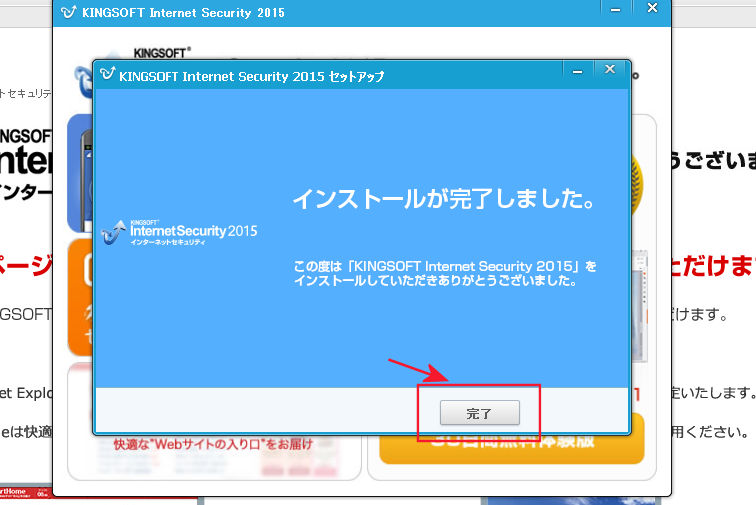
Task: Click the orange banner button in the back window
Action: [512, 449]
